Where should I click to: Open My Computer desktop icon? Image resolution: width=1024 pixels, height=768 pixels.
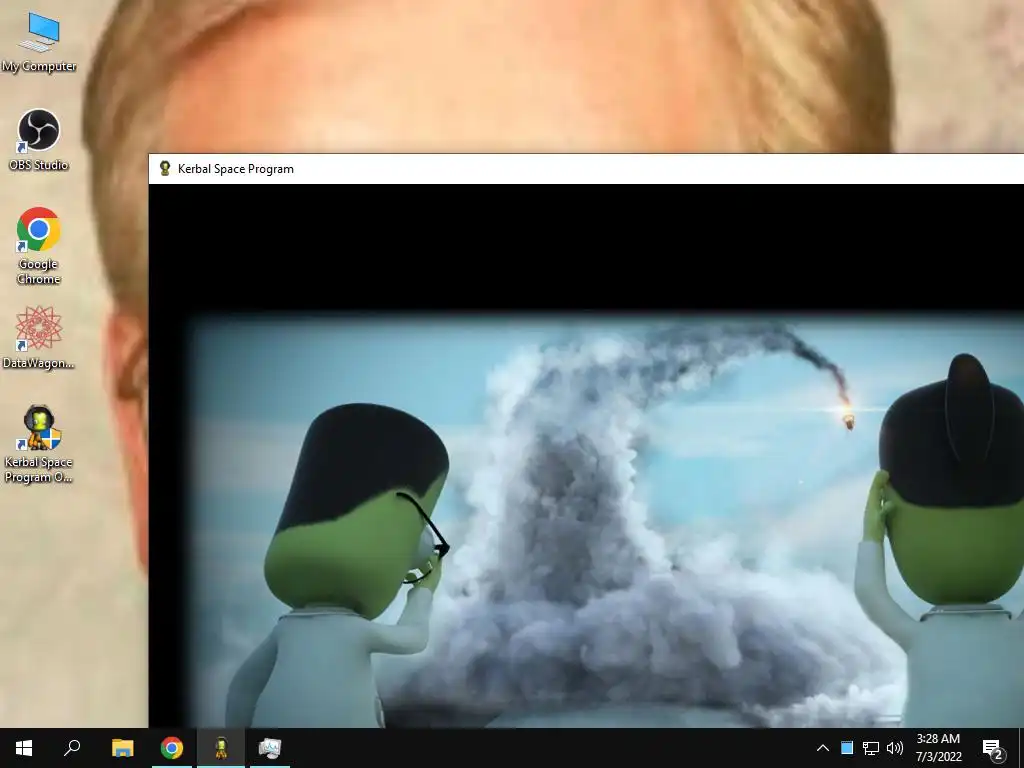(x=39, y=42)
